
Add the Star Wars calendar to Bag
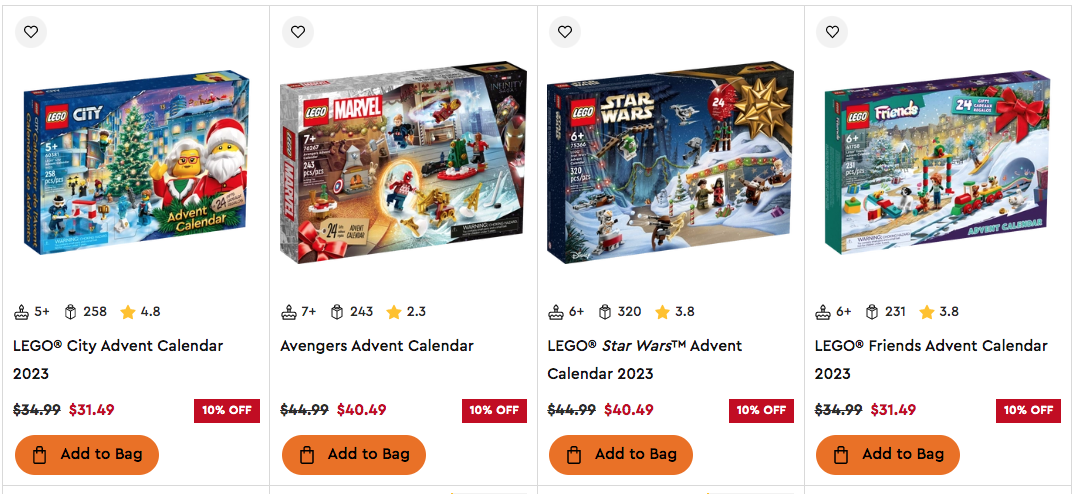point(621,455)
